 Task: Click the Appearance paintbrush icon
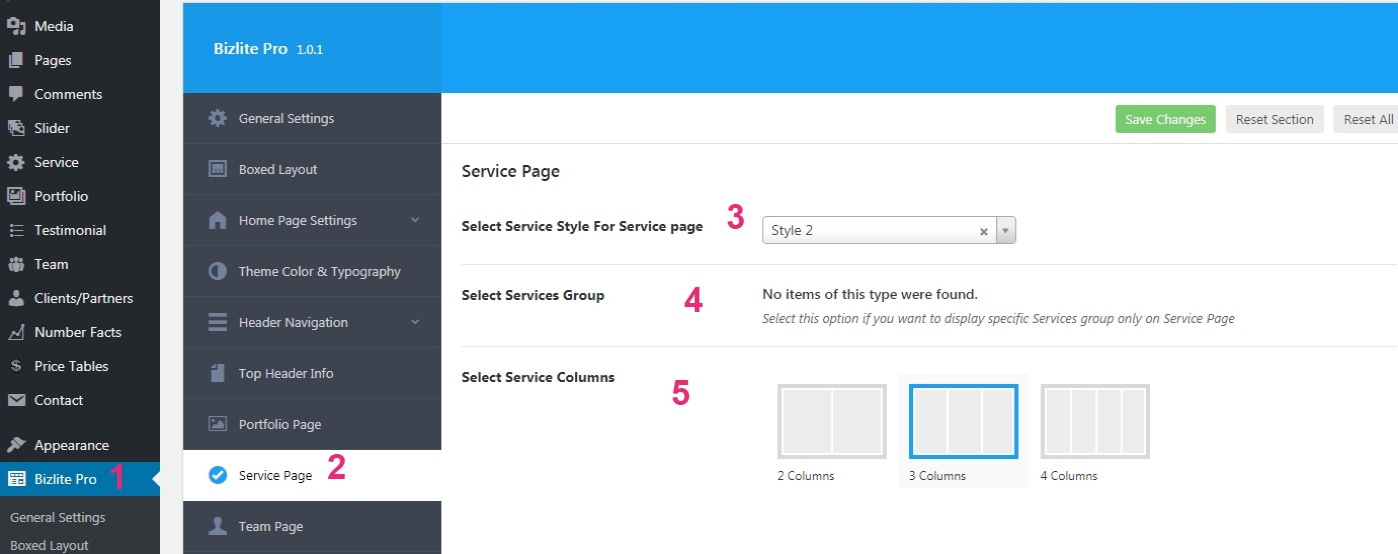click(x=16, y=445)
